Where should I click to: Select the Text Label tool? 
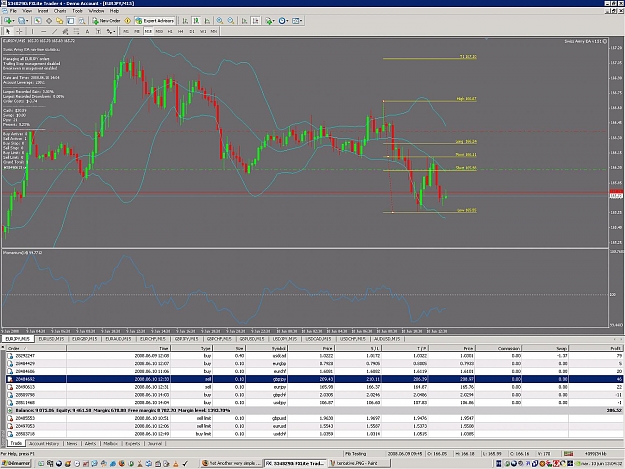[98, 31]
